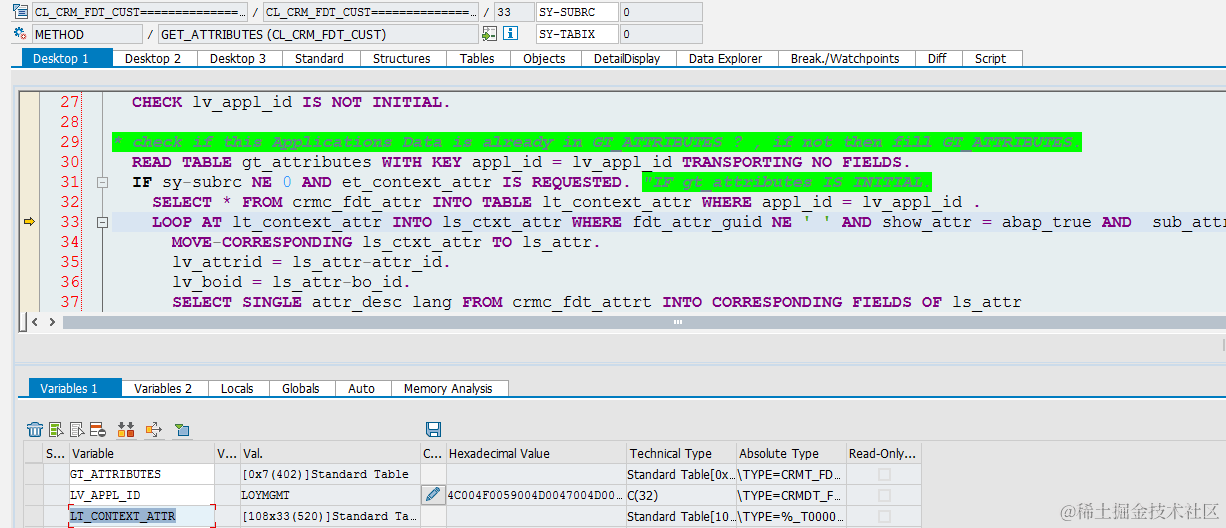
Task: Open the Data Explorer tab
Action: (726, 58)
